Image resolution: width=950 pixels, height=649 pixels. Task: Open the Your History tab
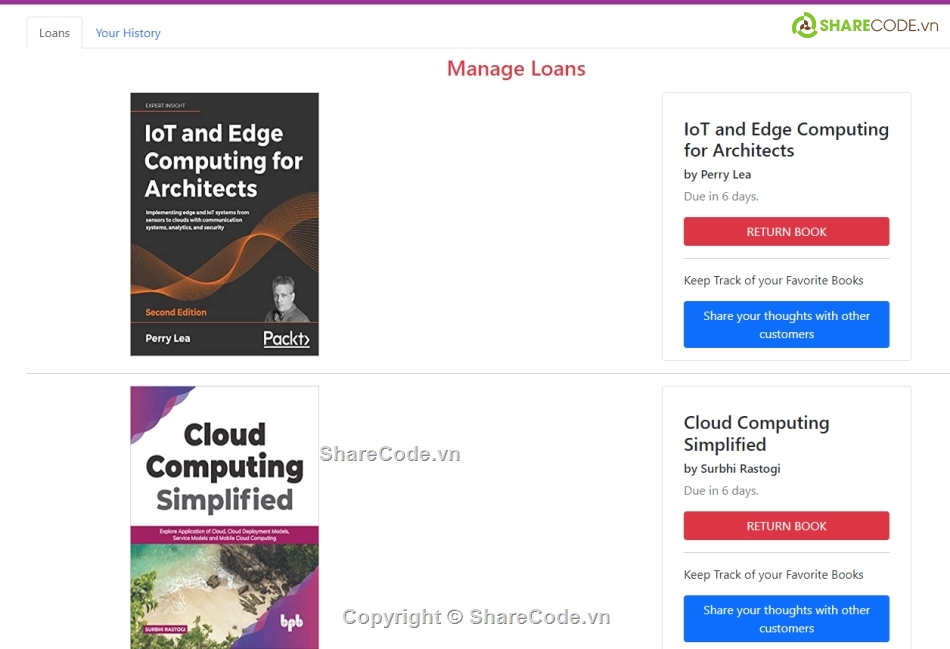pyautogui.click(x=128, y=33)
